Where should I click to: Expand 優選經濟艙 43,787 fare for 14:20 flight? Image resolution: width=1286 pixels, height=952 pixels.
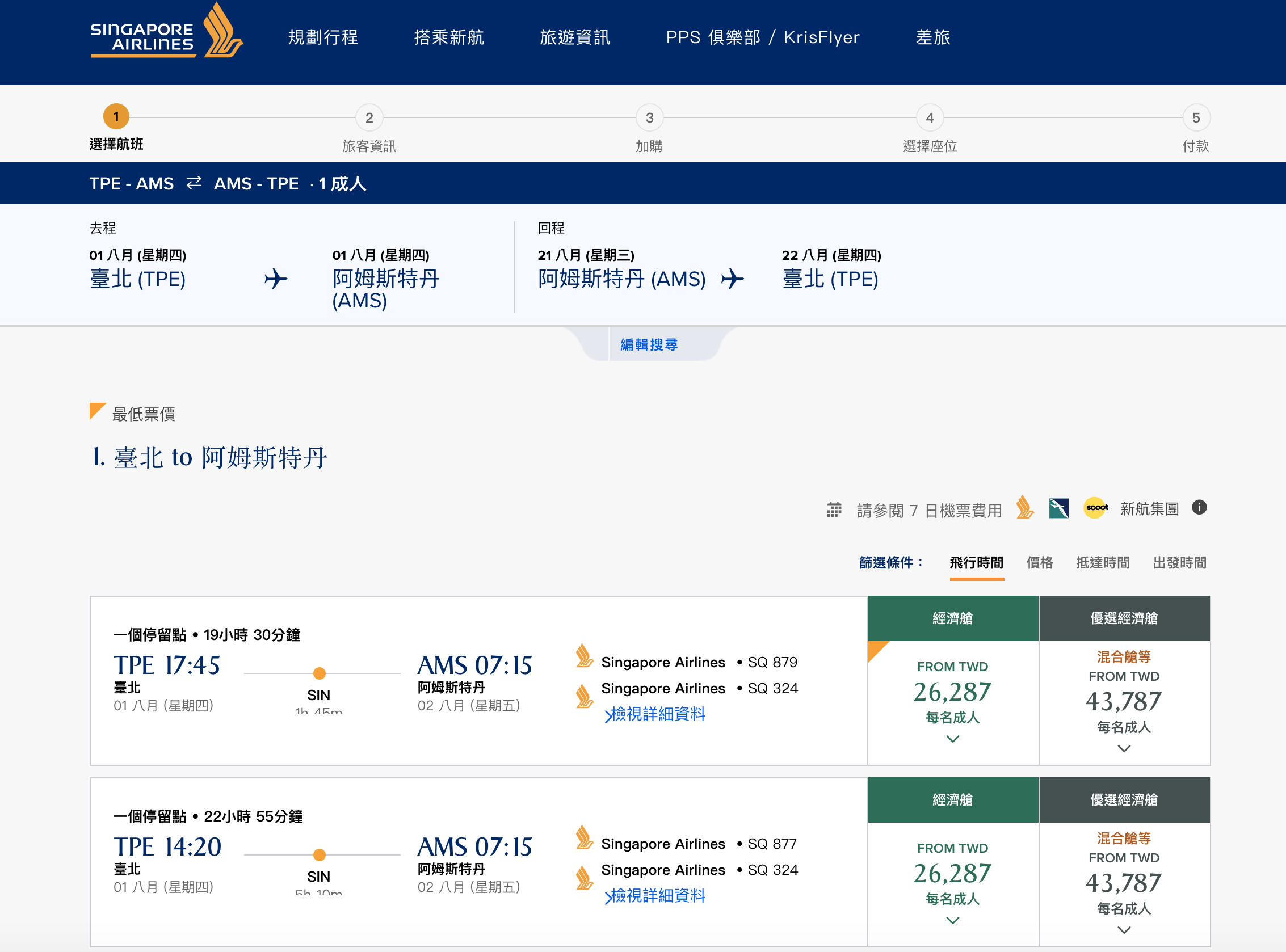point(1124,930)
